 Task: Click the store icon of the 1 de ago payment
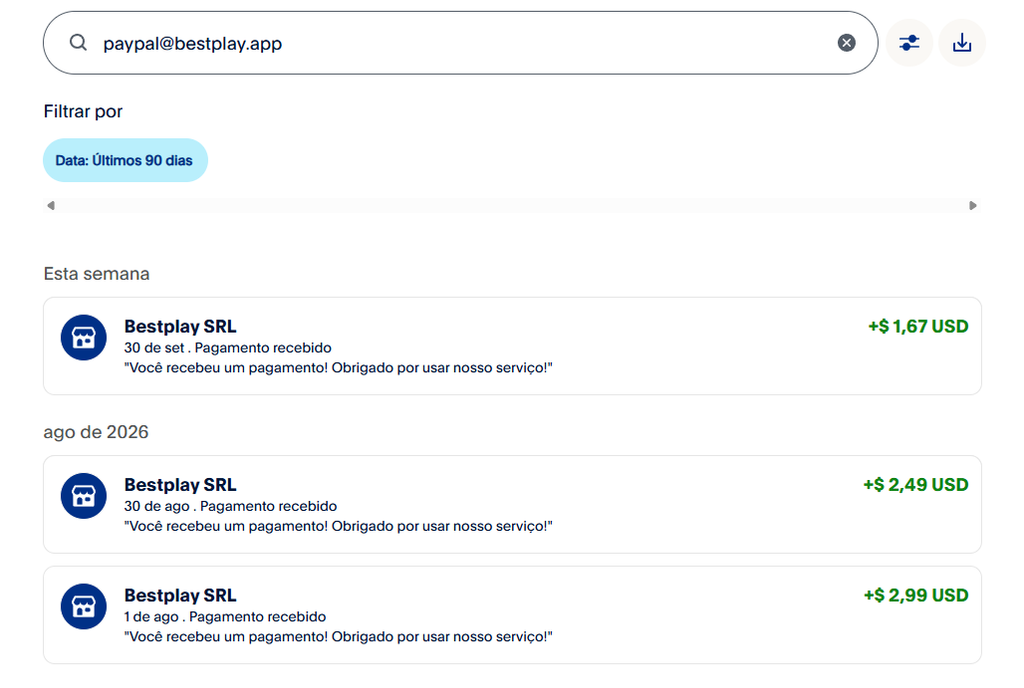click(84, 606)
